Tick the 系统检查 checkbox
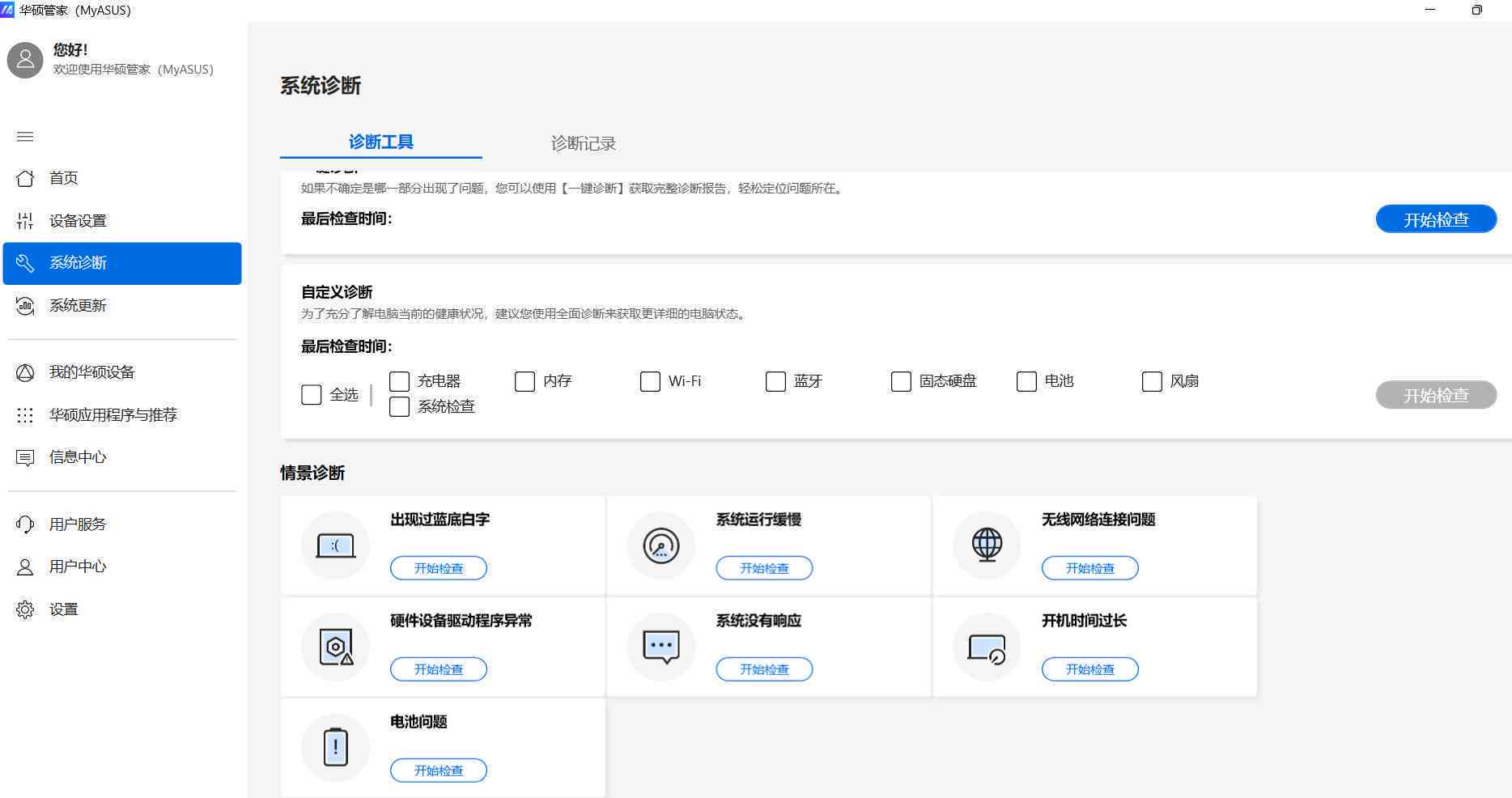The width and height of the screenshot is (1512, 798). click(x=399, y=406)
